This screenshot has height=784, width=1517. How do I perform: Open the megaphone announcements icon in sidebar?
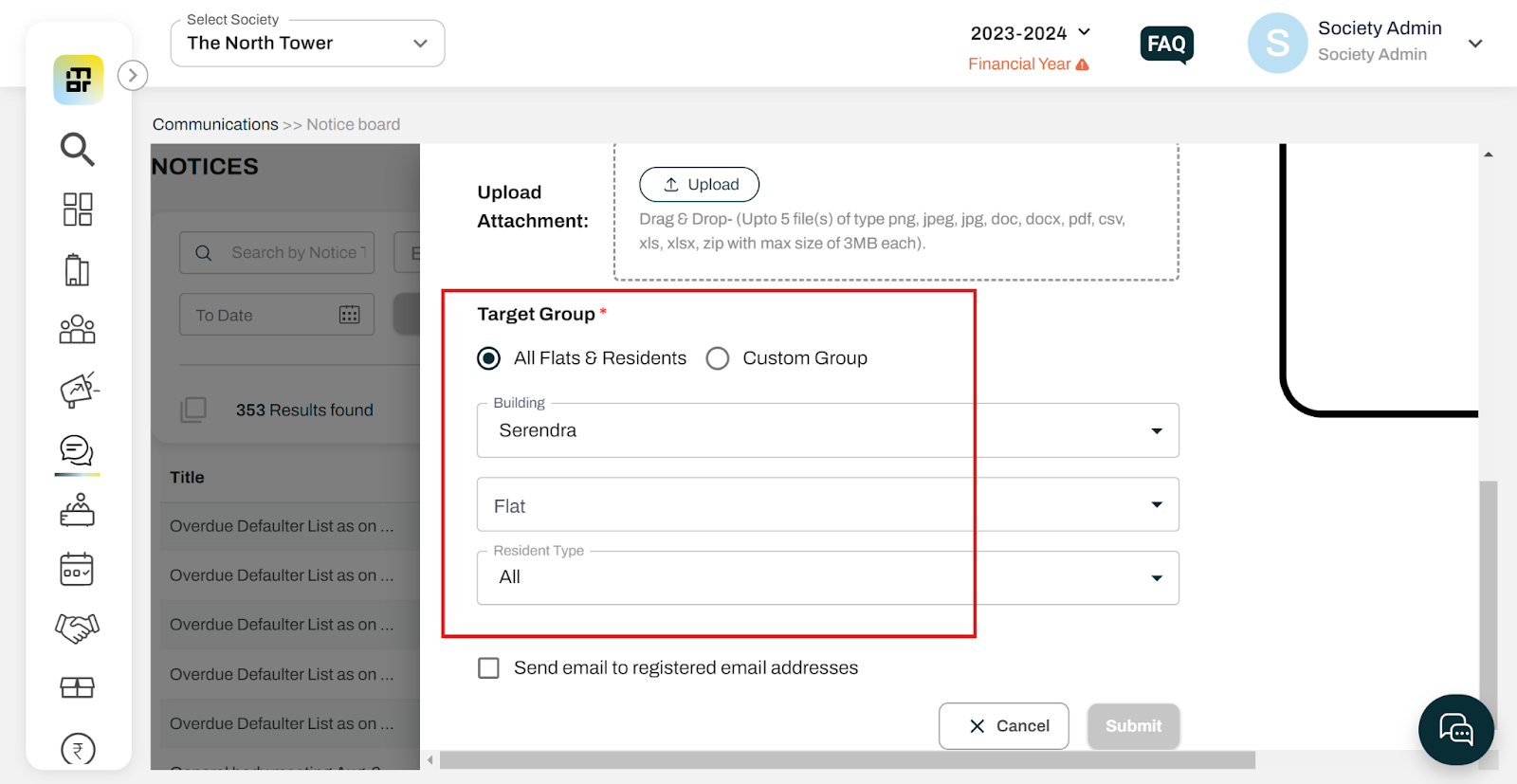80,390
